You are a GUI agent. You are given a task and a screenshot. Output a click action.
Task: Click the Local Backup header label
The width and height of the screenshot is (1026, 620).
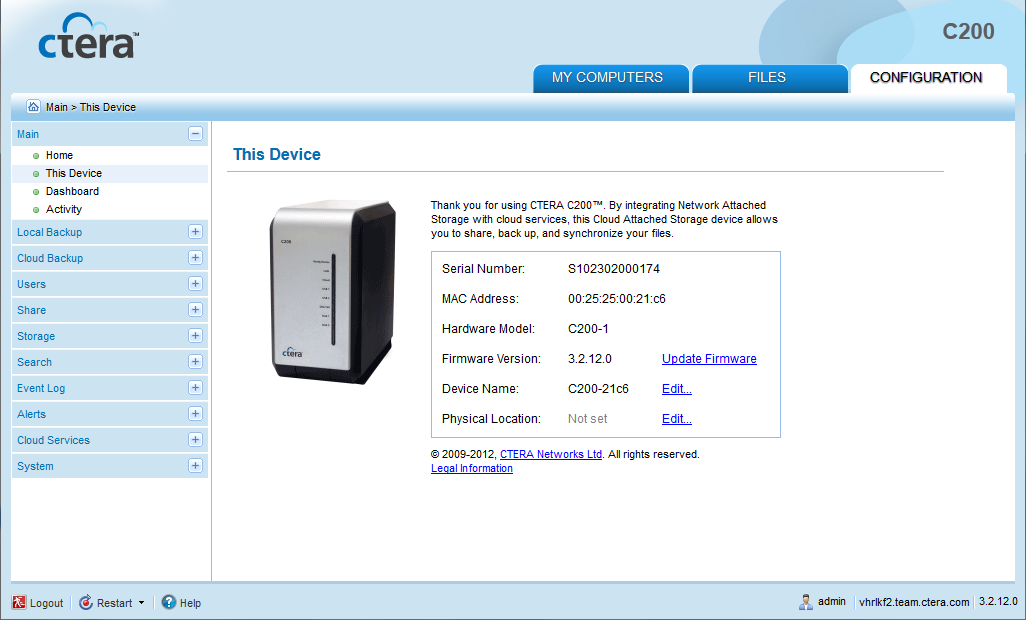coord(50,232)
